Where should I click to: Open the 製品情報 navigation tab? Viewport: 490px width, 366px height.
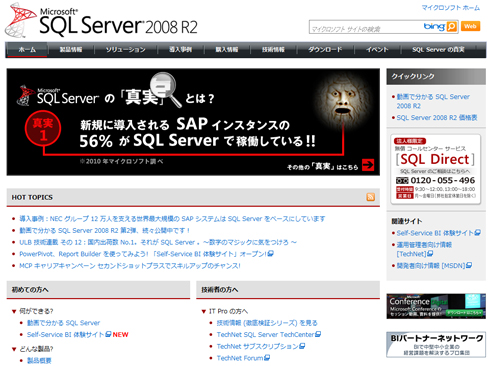coord(71,50)
